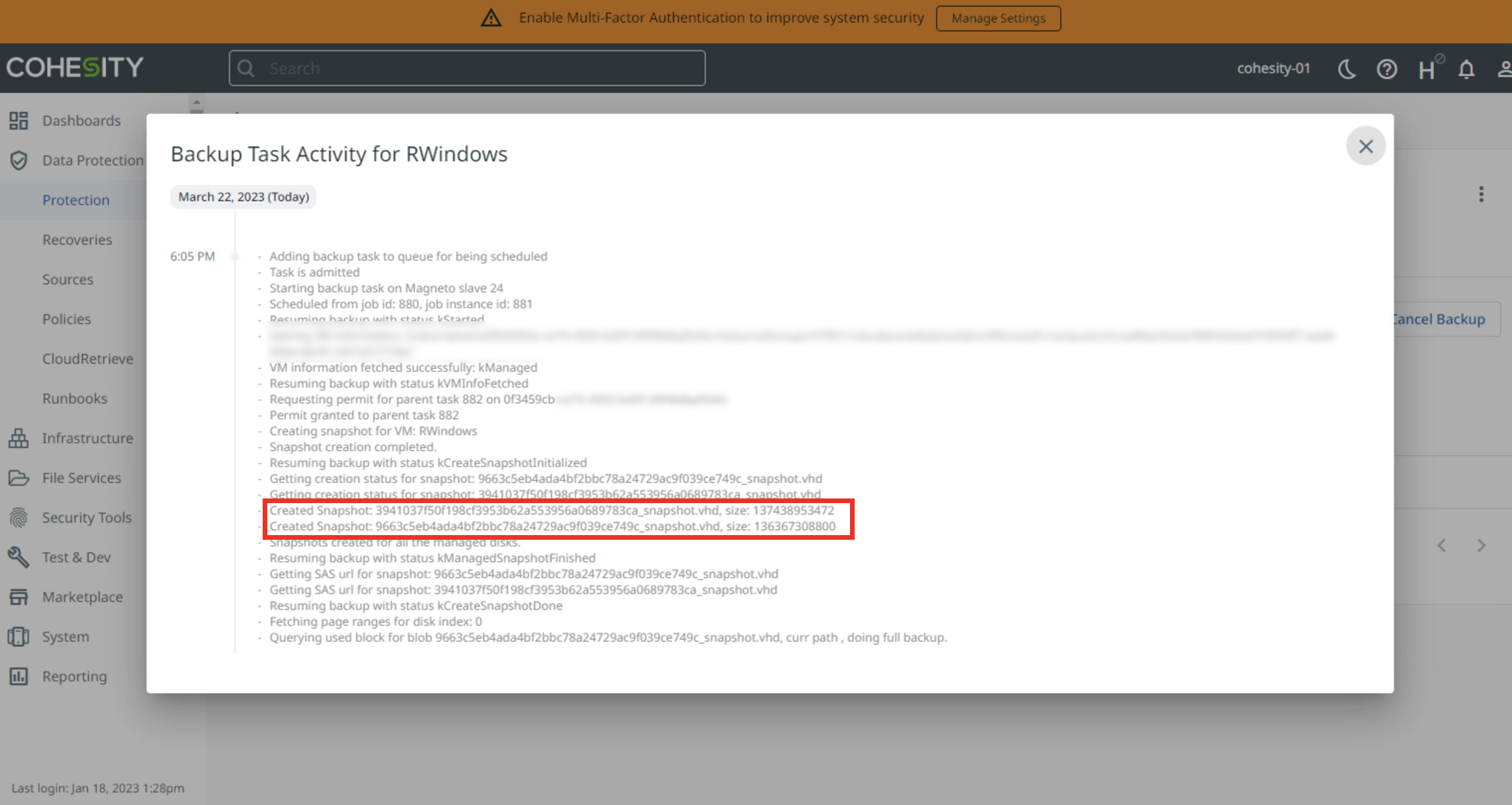Open Security Tools section
Screen dimensions: 1512x805
[87, 517]
